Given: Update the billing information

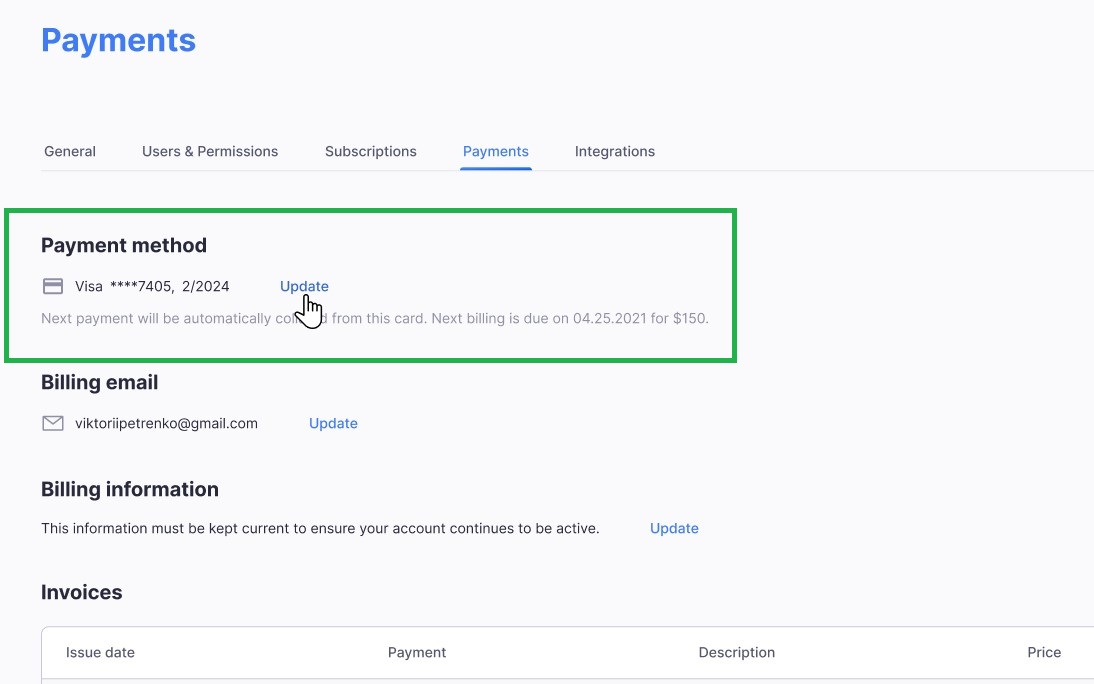Looking at the screenshot, I should [674, 528].
